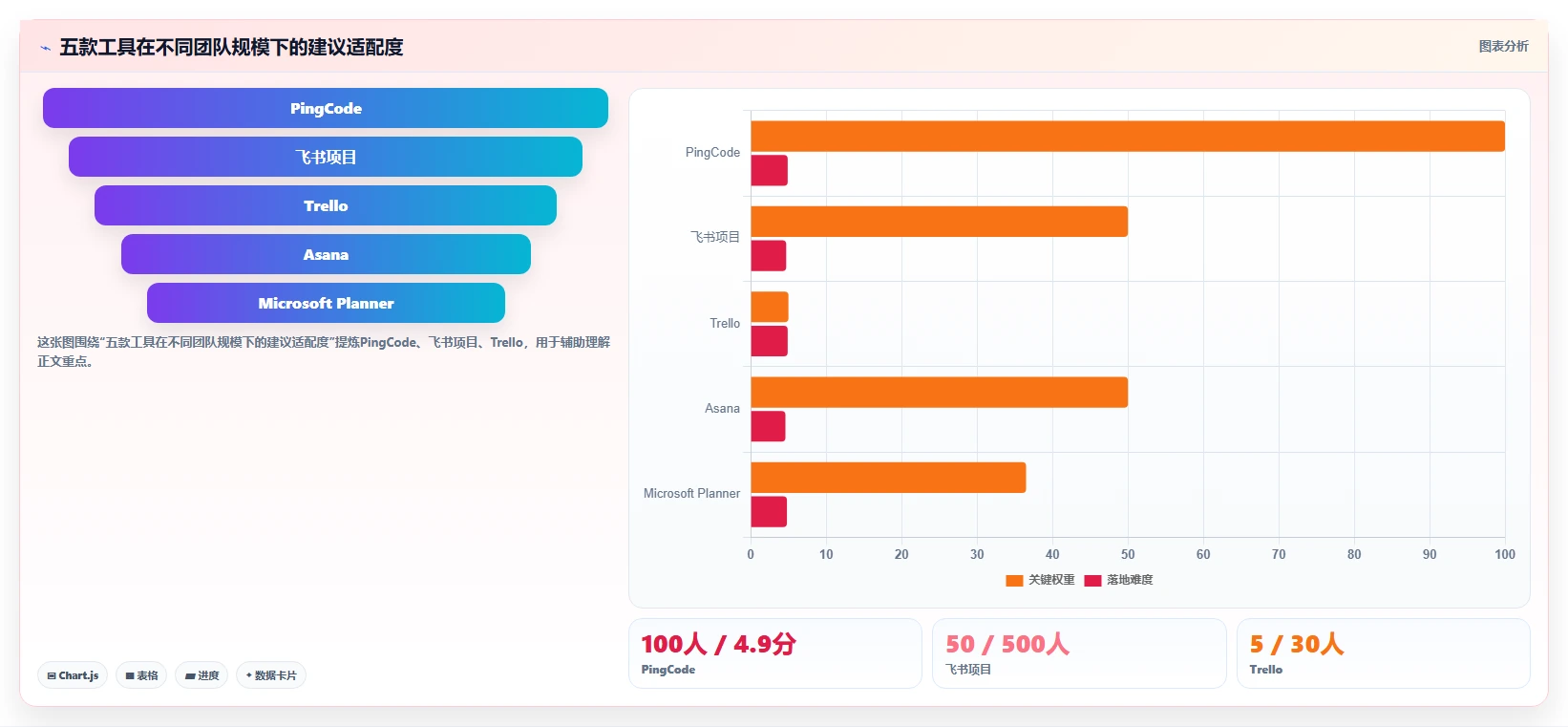Click the Trello funnel bar
This screenshot has width=1568, height=727.
326,205
